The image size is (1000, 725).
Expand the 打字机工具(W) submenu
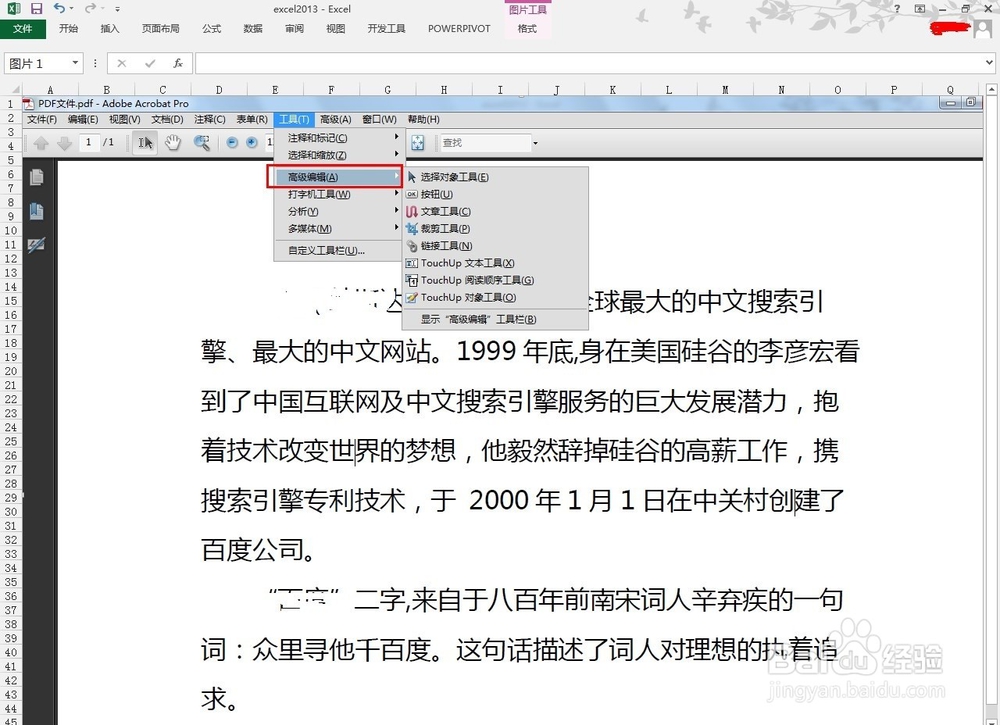tap(339, 194)
